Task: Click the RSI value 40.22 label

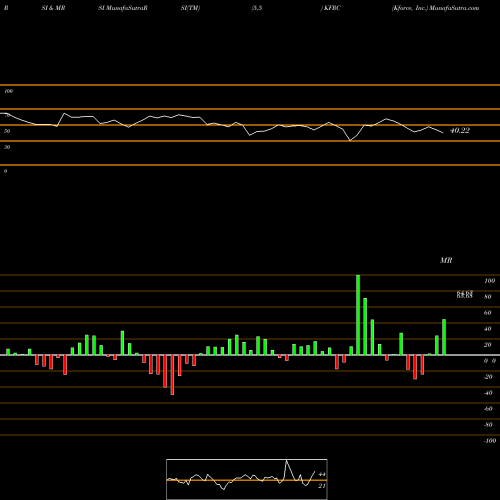Action: 460,130
